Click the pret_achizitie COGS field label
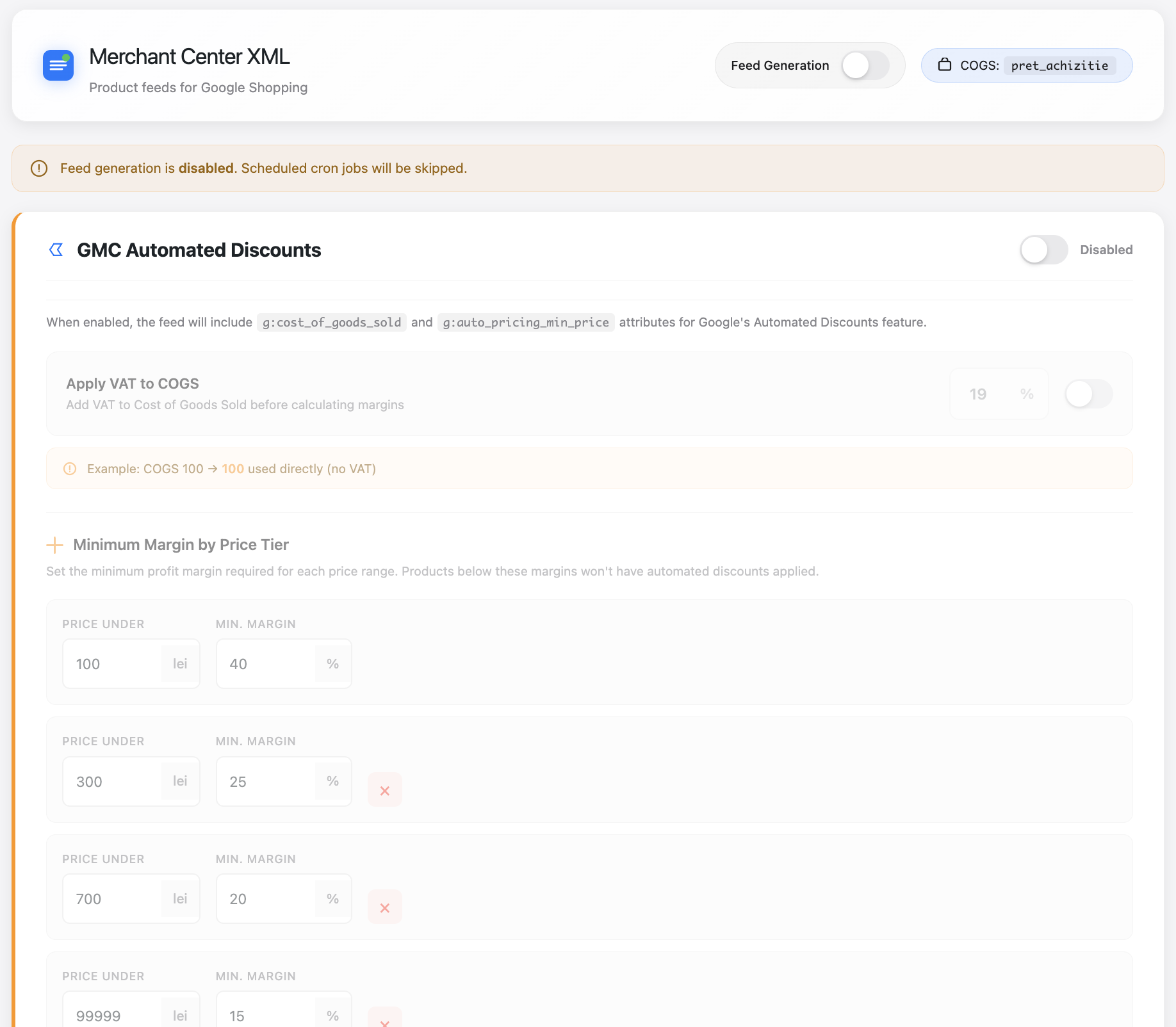 coord(1059,65)
